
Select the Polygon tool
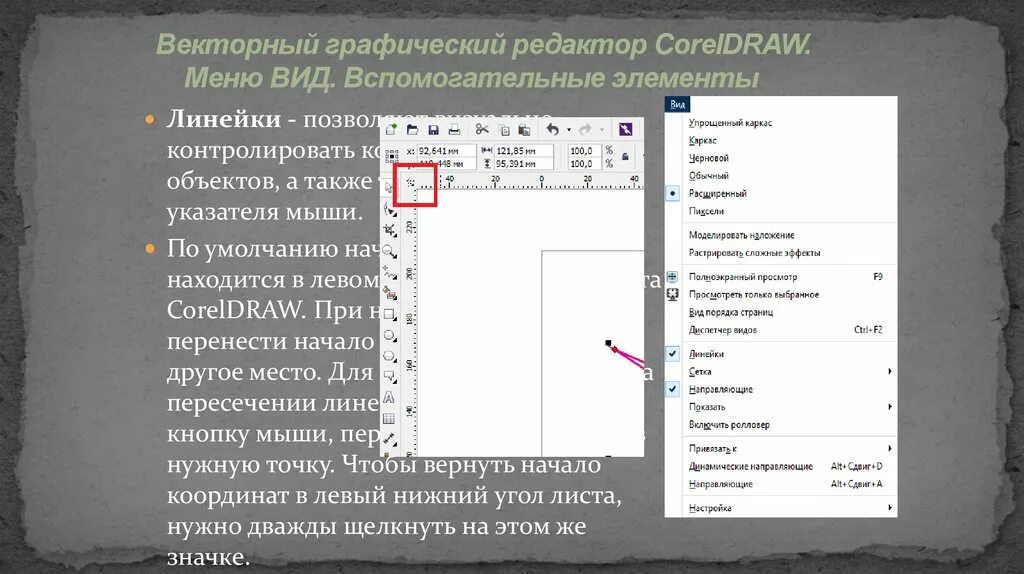(390, 357)
